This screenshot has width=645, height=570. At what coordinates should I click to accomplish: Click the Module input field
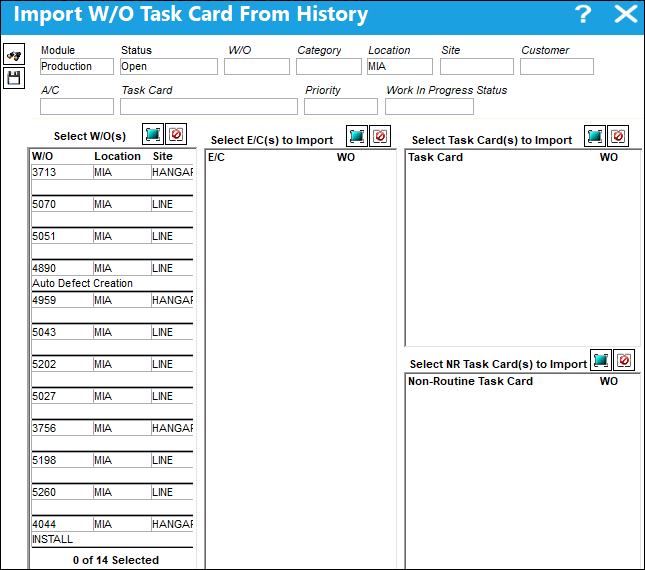click(77, 66)
